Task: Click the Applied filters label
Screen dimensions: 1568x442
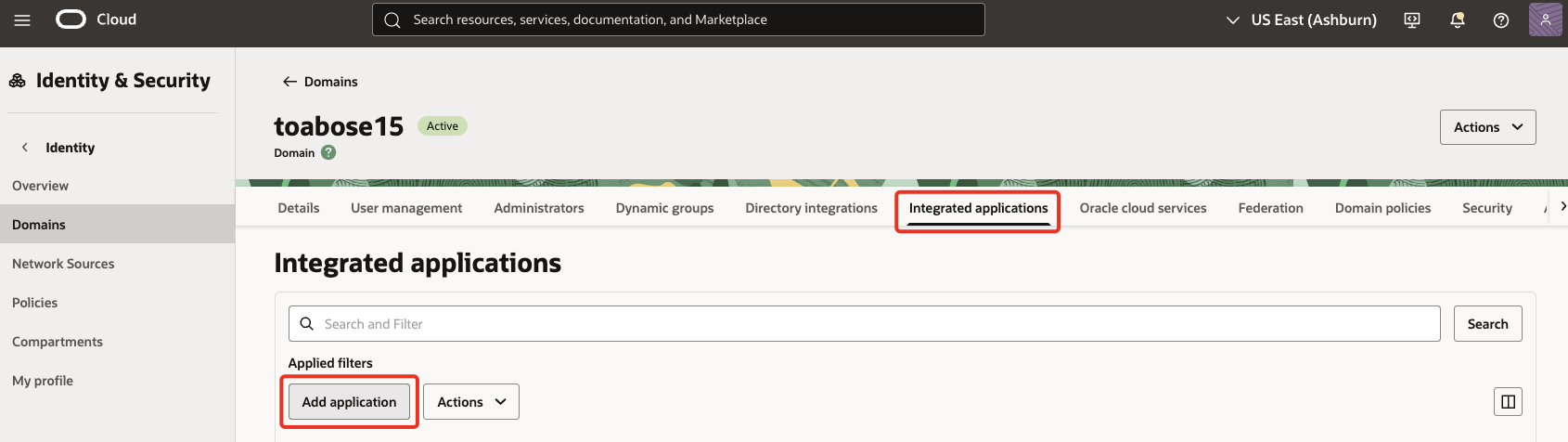Action: [x=330, y=363]
